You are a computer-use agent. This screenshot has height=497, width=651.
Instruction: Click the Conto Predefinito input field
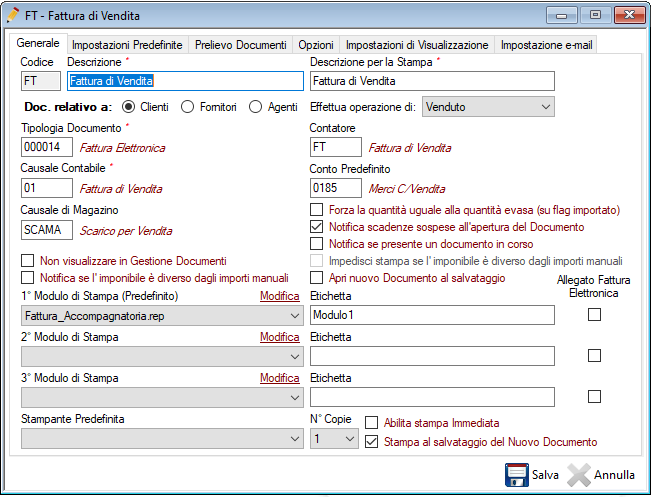(x=336, y=188)
